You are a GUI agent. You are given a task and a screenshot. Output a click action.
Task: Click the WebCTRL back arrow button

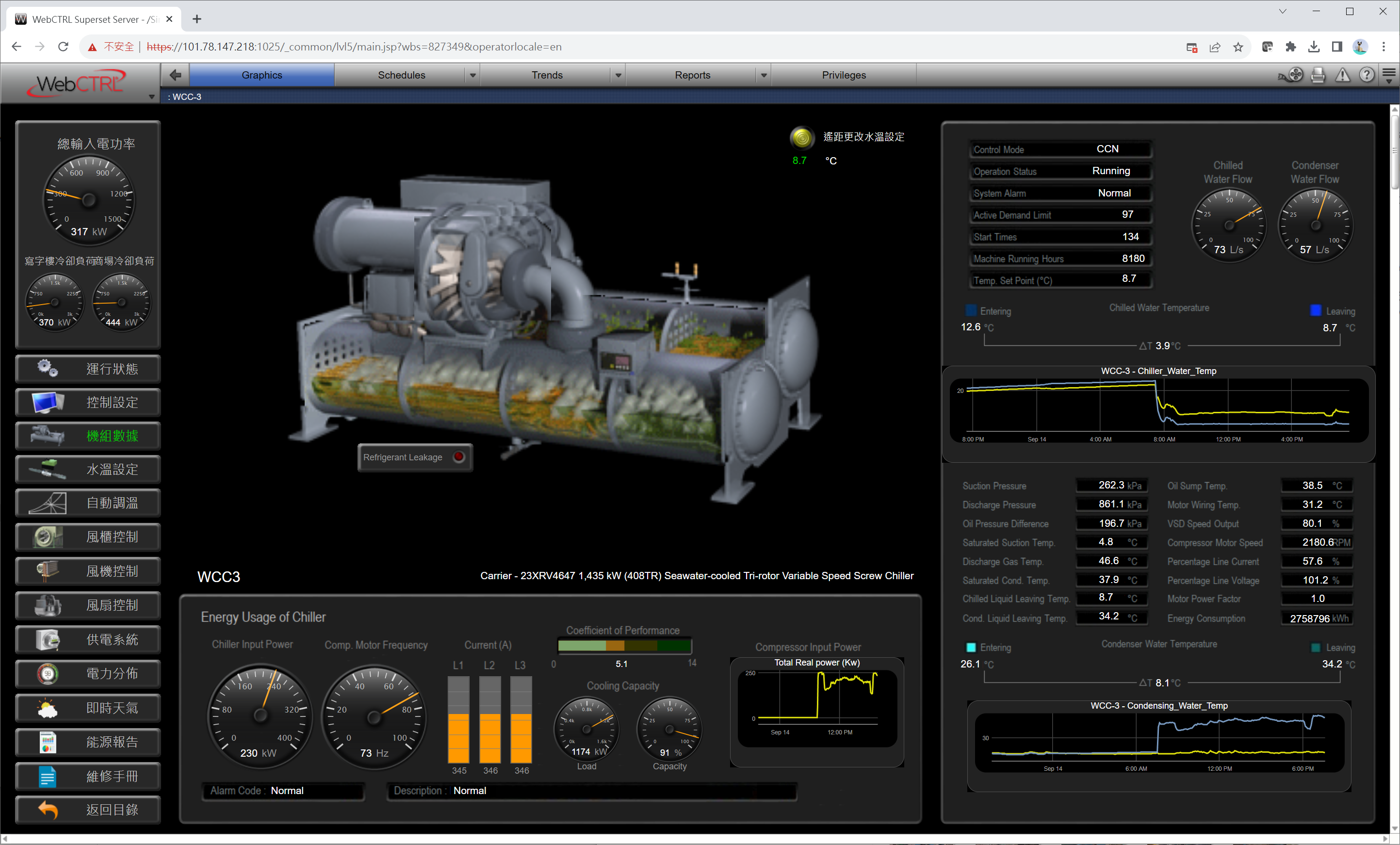[x=176, y=74]
